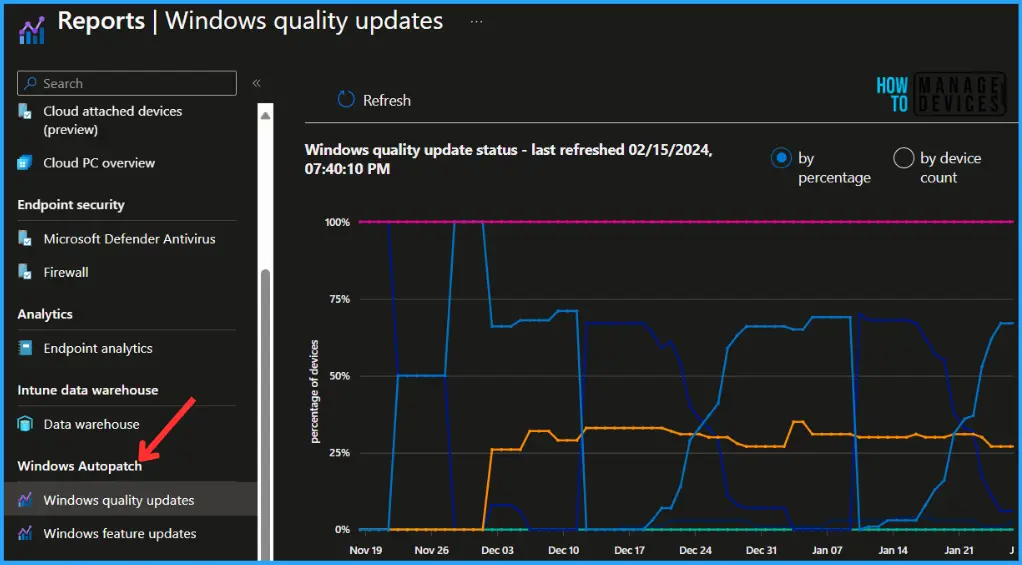Click the '25%' y-axis label
Viewport: 1022px width, 565px height.
tap(340, 453)
